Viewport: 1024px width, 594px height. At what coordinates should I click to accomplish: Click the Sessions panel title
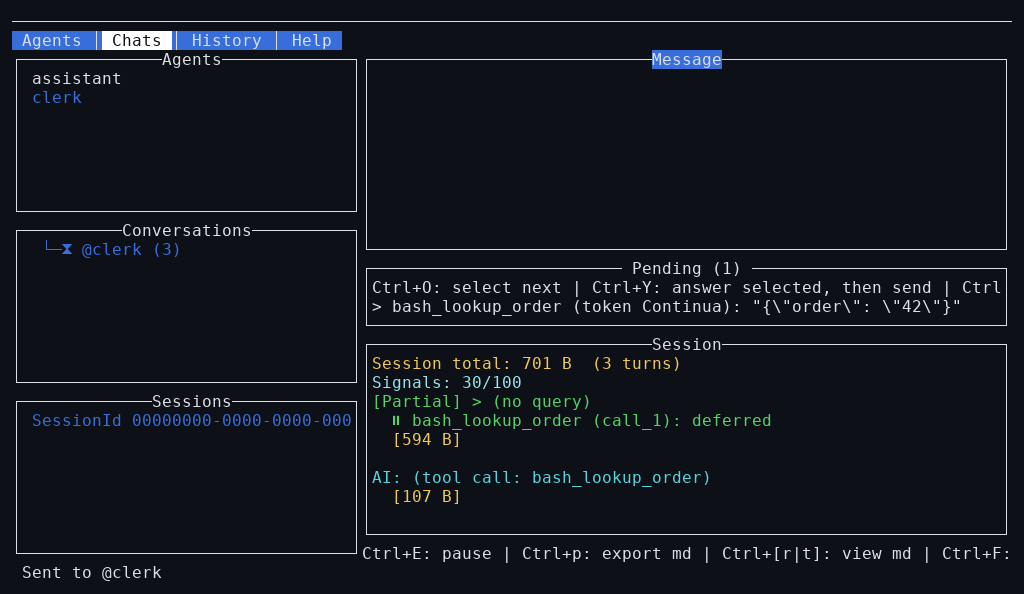point(191,401)
